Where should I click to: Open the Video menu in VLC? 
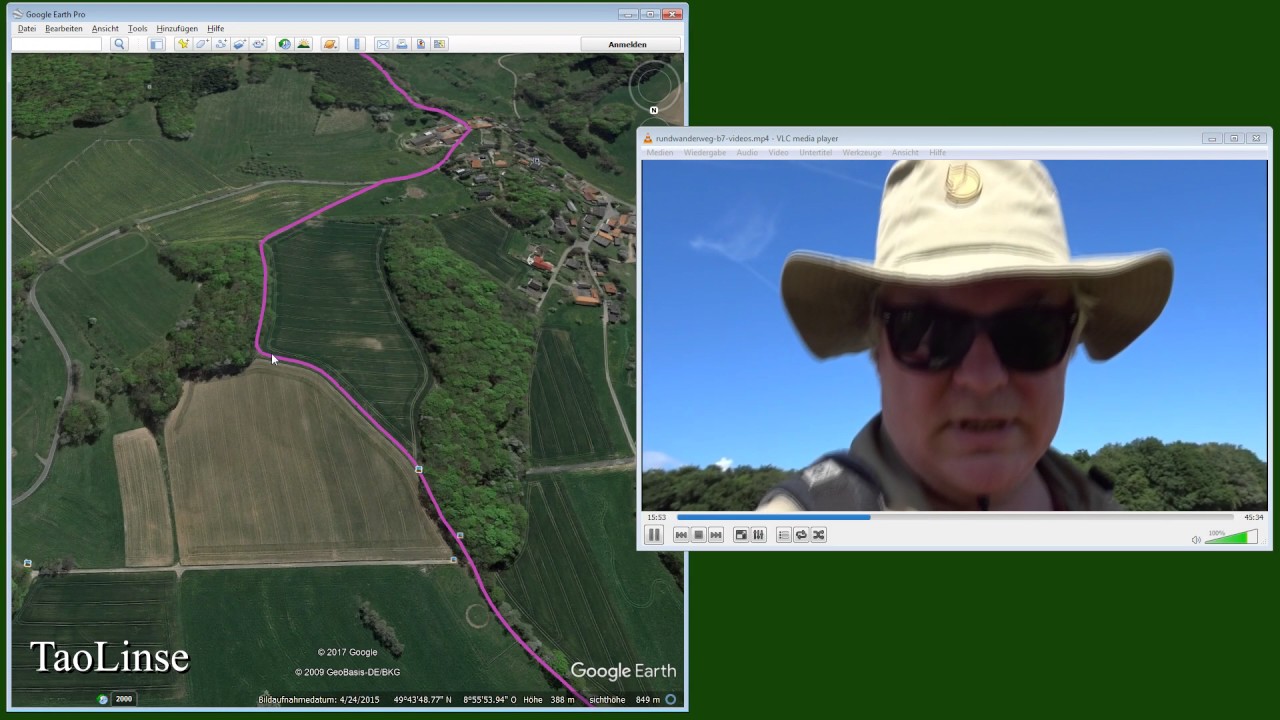pyautogui.click(x=779, y=152)
